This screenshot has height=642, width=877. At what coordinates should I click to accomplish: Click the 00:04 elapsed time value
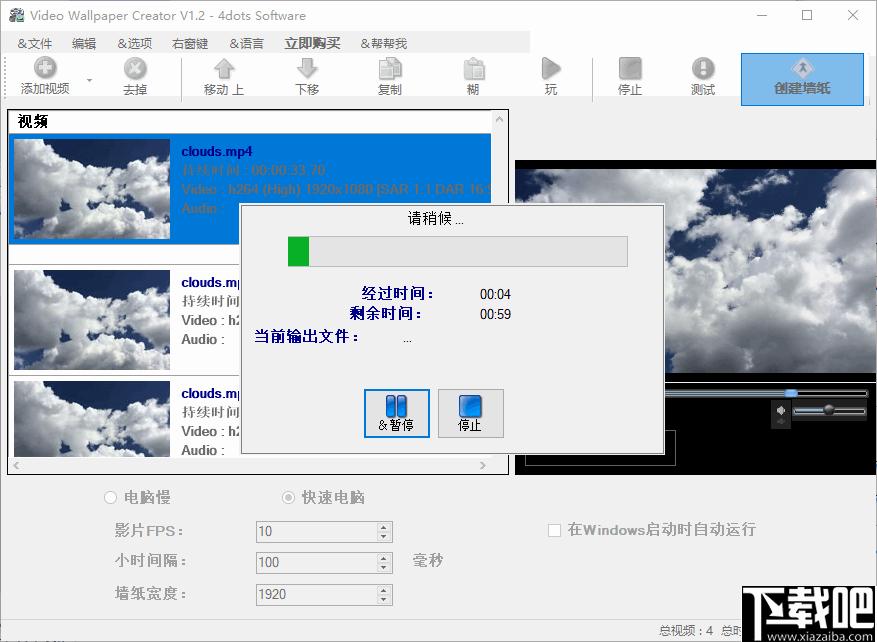495,295
